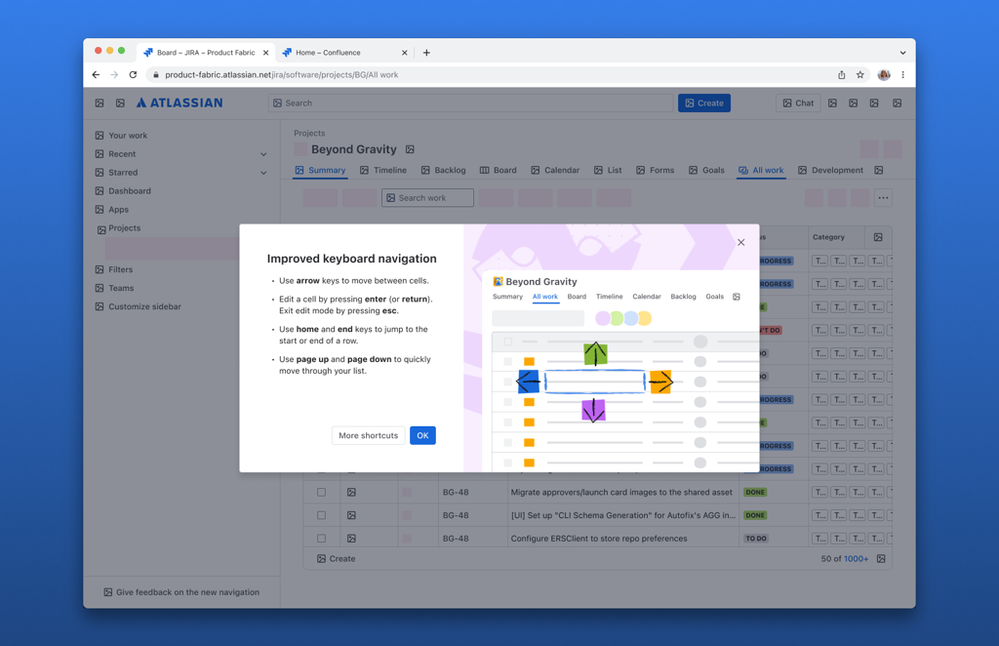The image size is (999, 646).
Task: Open TO DO status of Configure ERSClient row
Action: tap(756, 538)
